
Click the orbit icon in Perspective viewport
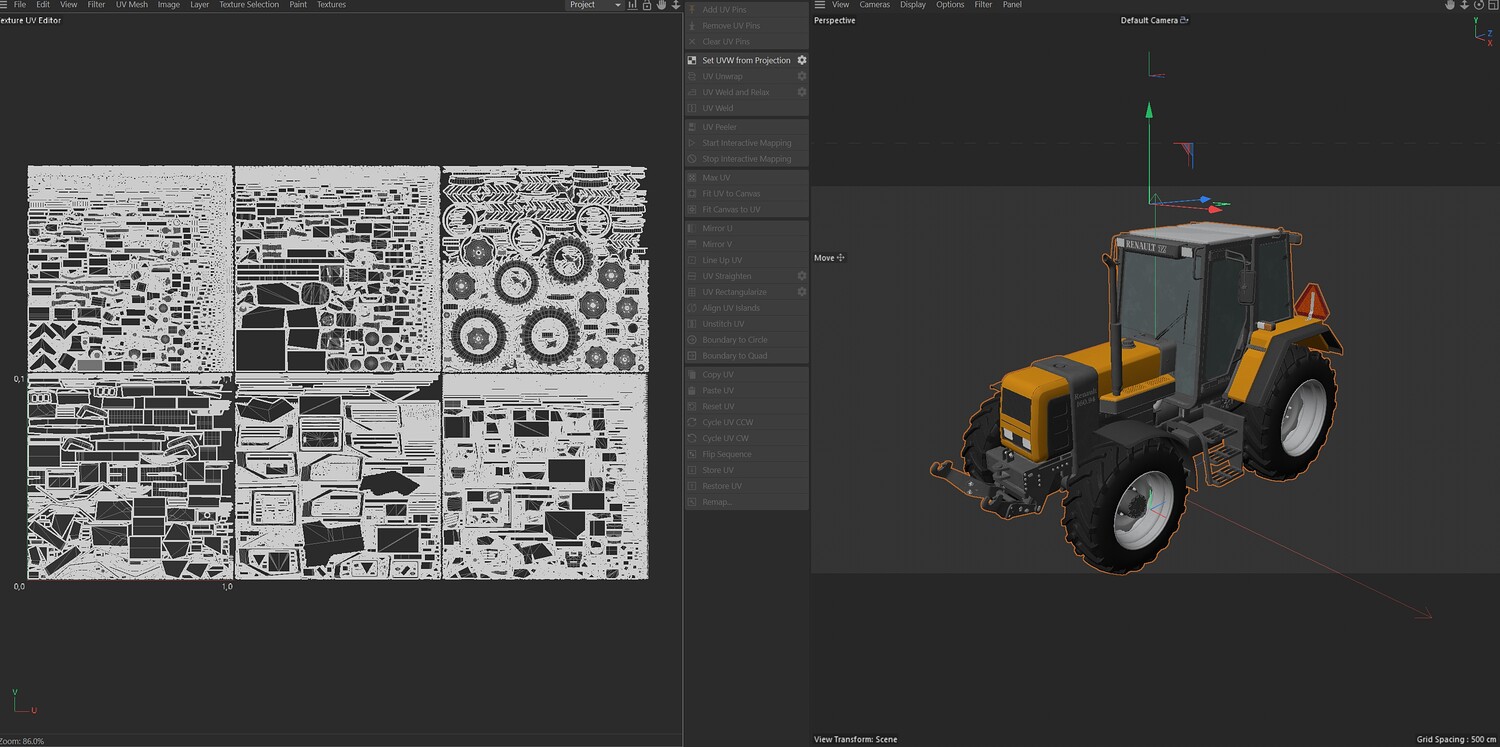1478,5
